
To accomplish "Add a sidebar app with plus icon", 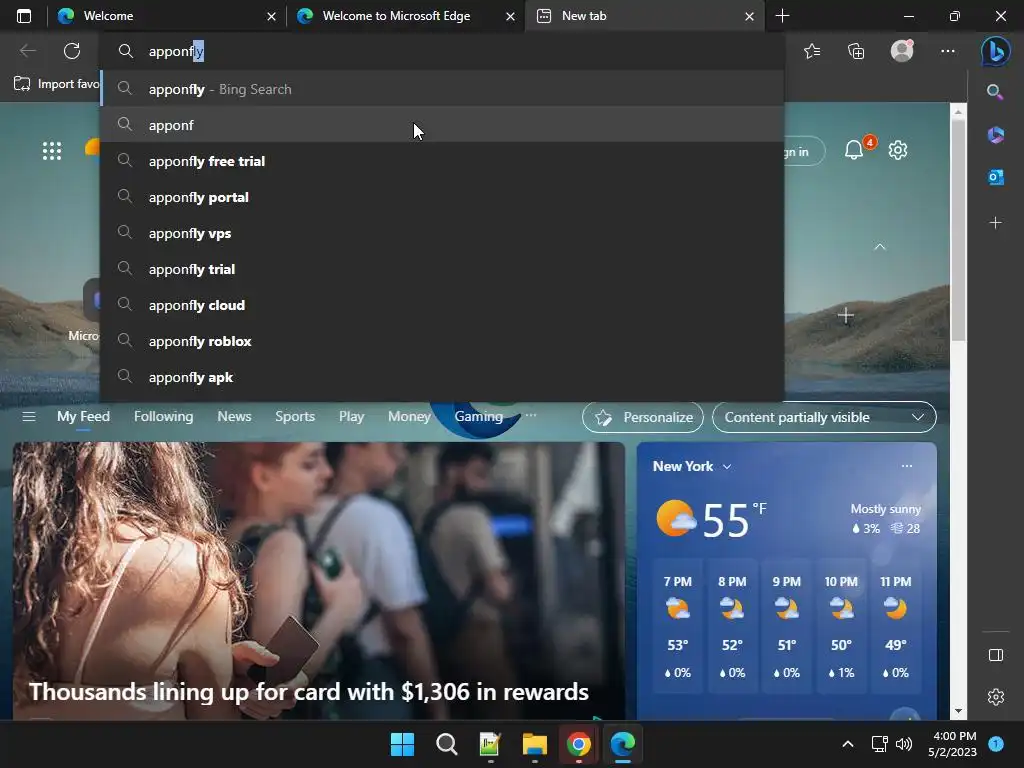I will [995, 223].
